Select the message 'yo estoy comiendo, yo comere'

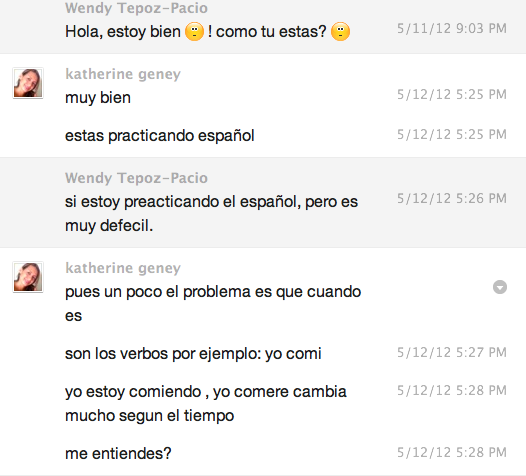coord(206,404)
